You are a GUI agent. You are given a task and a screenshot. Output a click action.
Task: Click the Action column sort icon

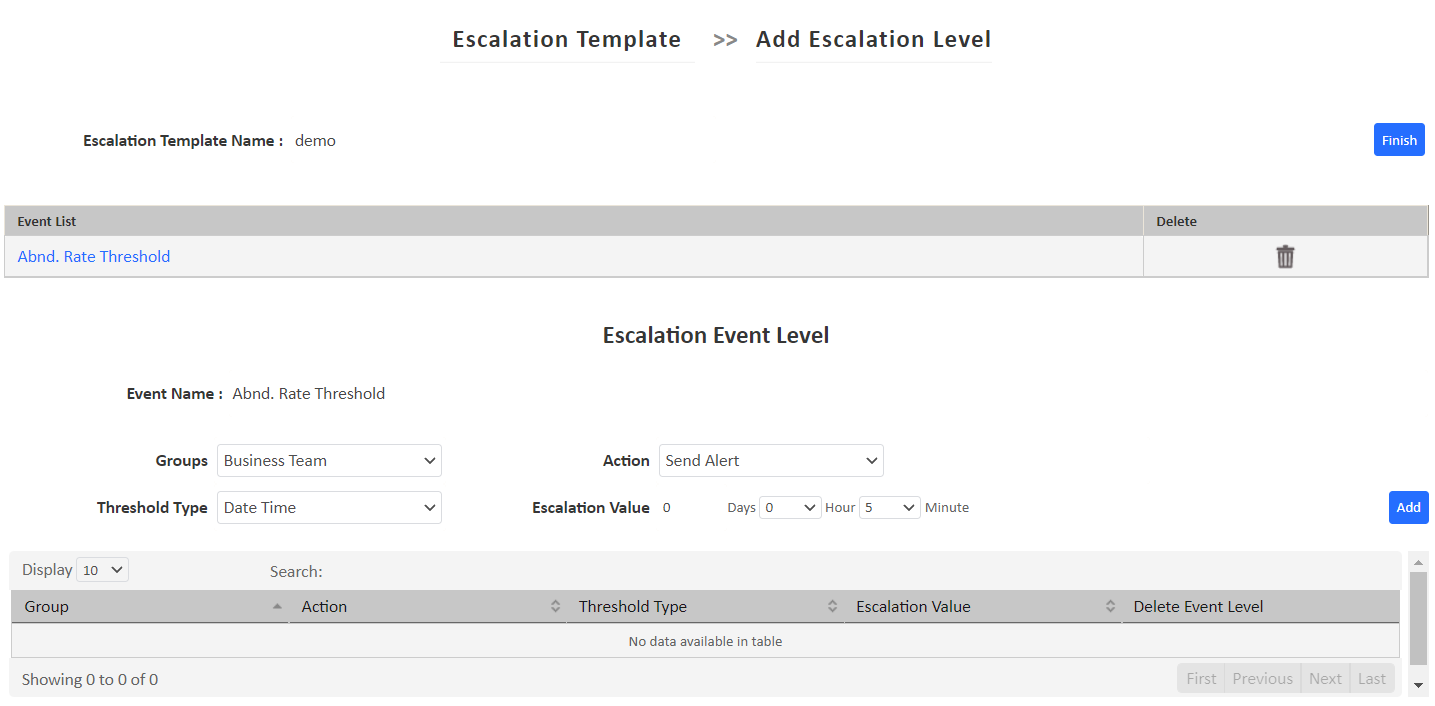pyautogui.click(x=557, y=606)
